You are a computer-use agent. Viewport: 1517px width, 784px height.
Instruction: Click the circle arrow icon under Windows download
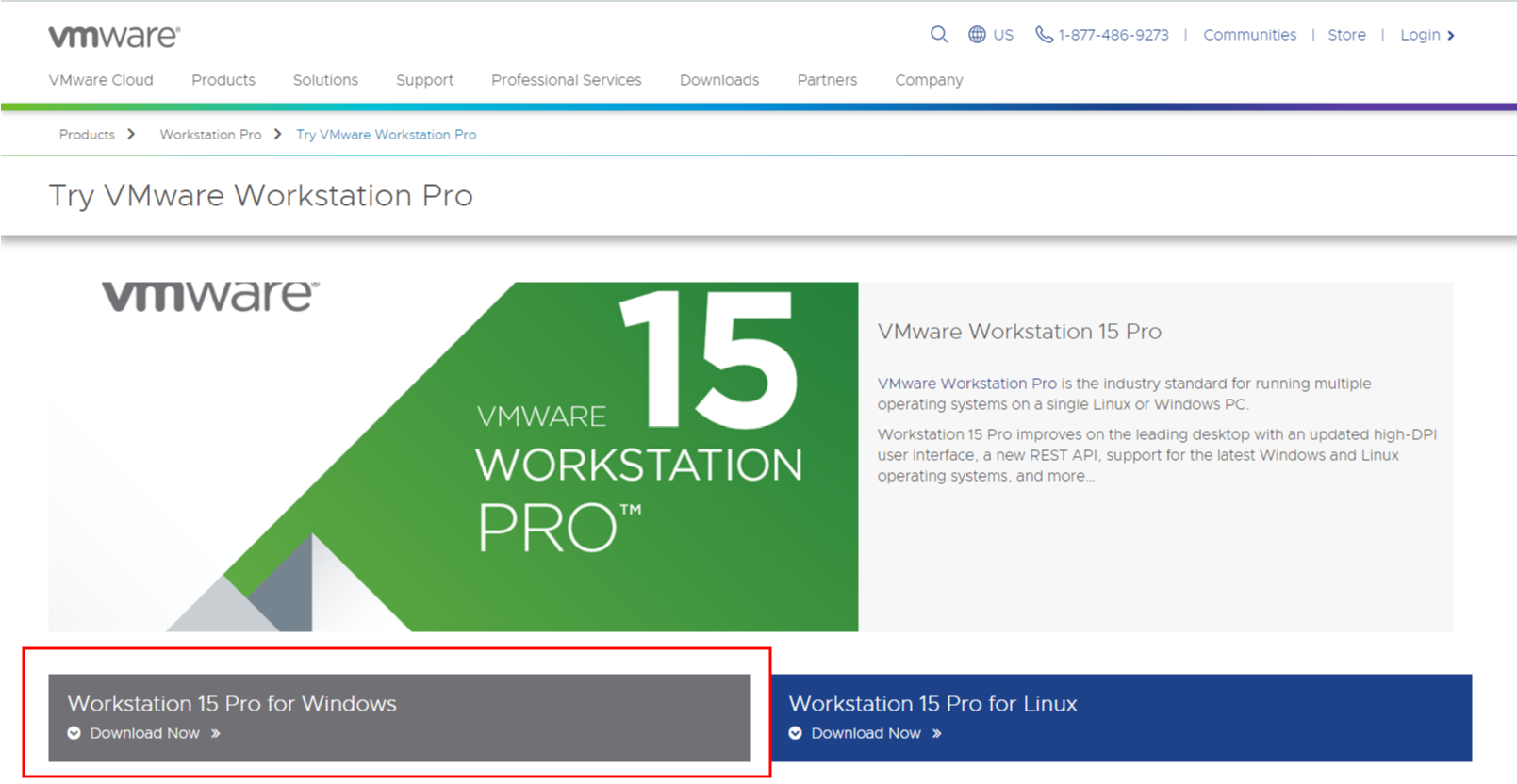tap(74, 733)
